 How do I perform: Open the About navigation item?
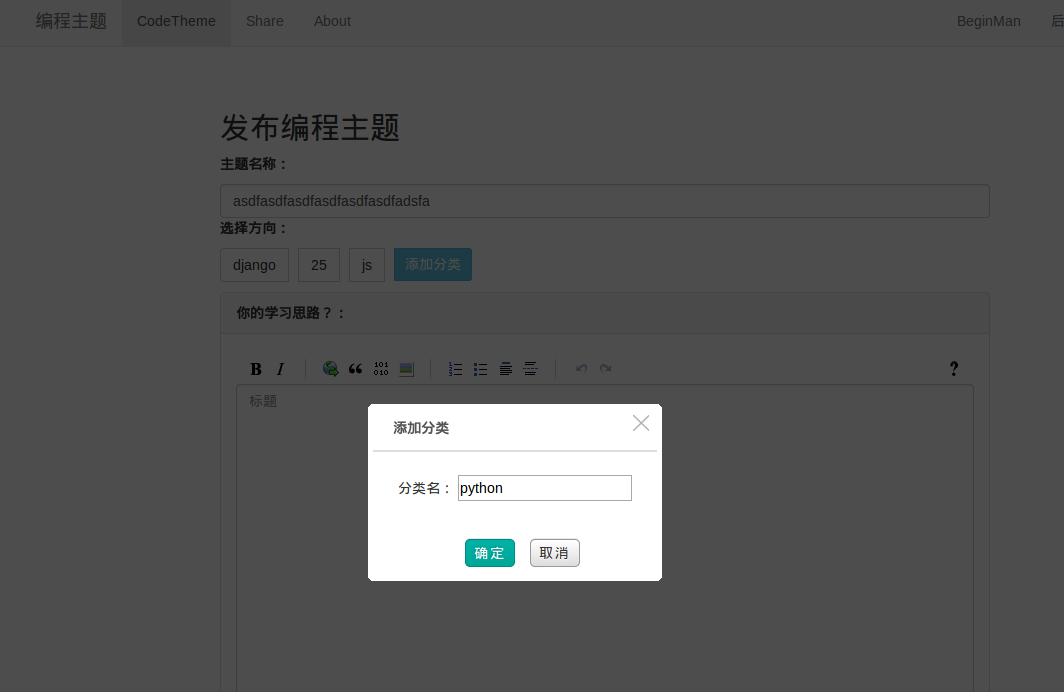tap(332, 22)
